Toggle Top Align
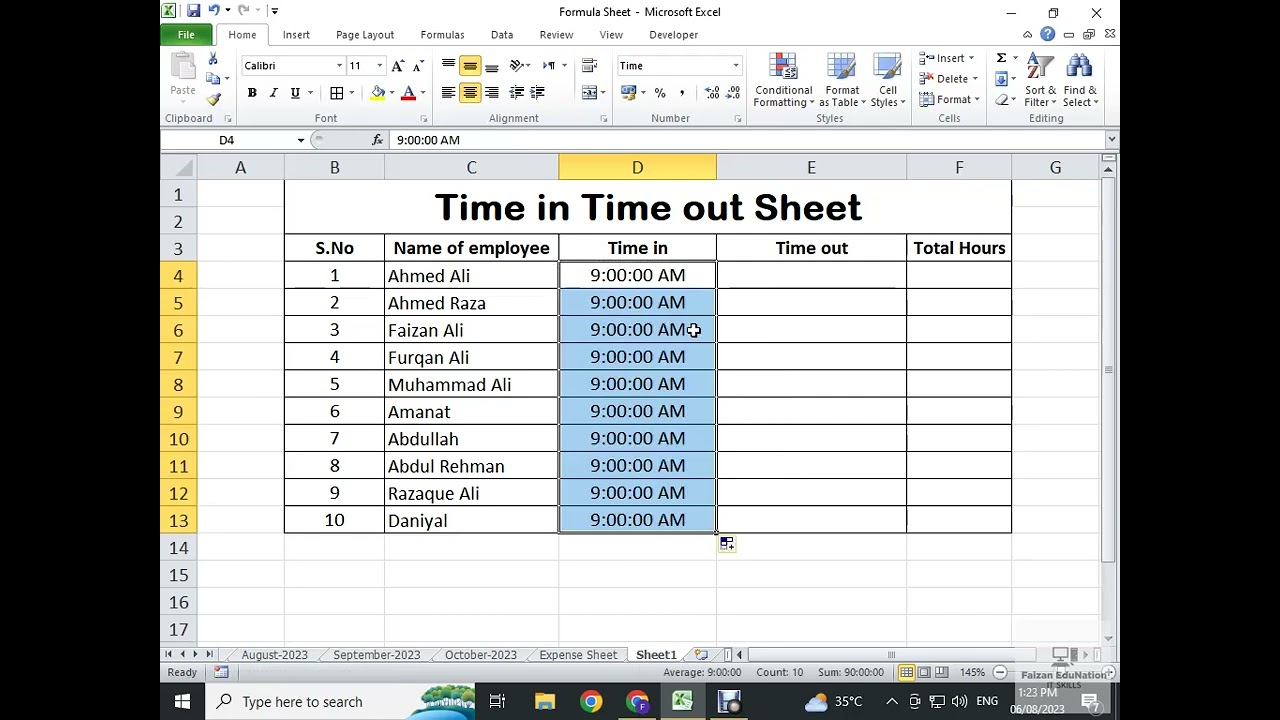This screenshot has height=720, width=1280. [448, 66]
